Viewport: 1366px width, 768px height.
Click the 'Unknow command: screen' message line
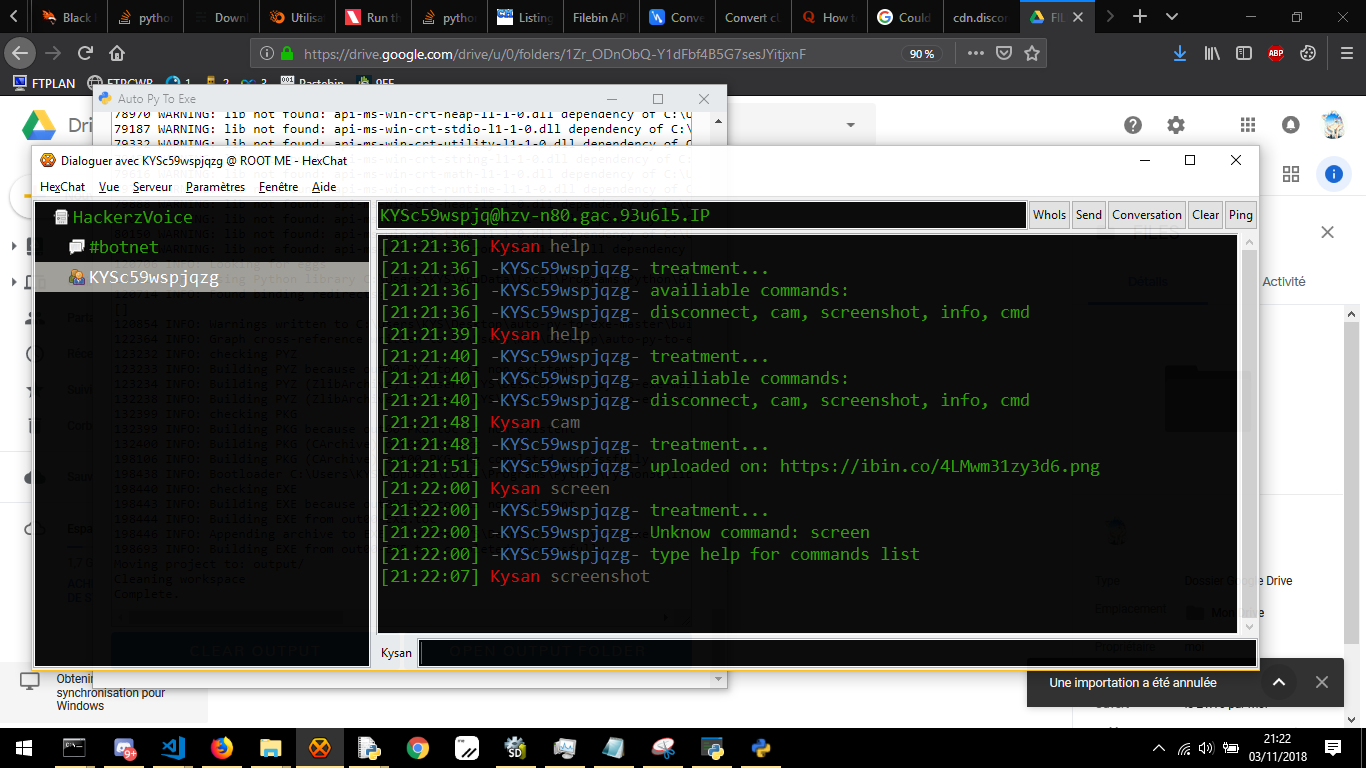pyautogui.click(x=760, y=532)
